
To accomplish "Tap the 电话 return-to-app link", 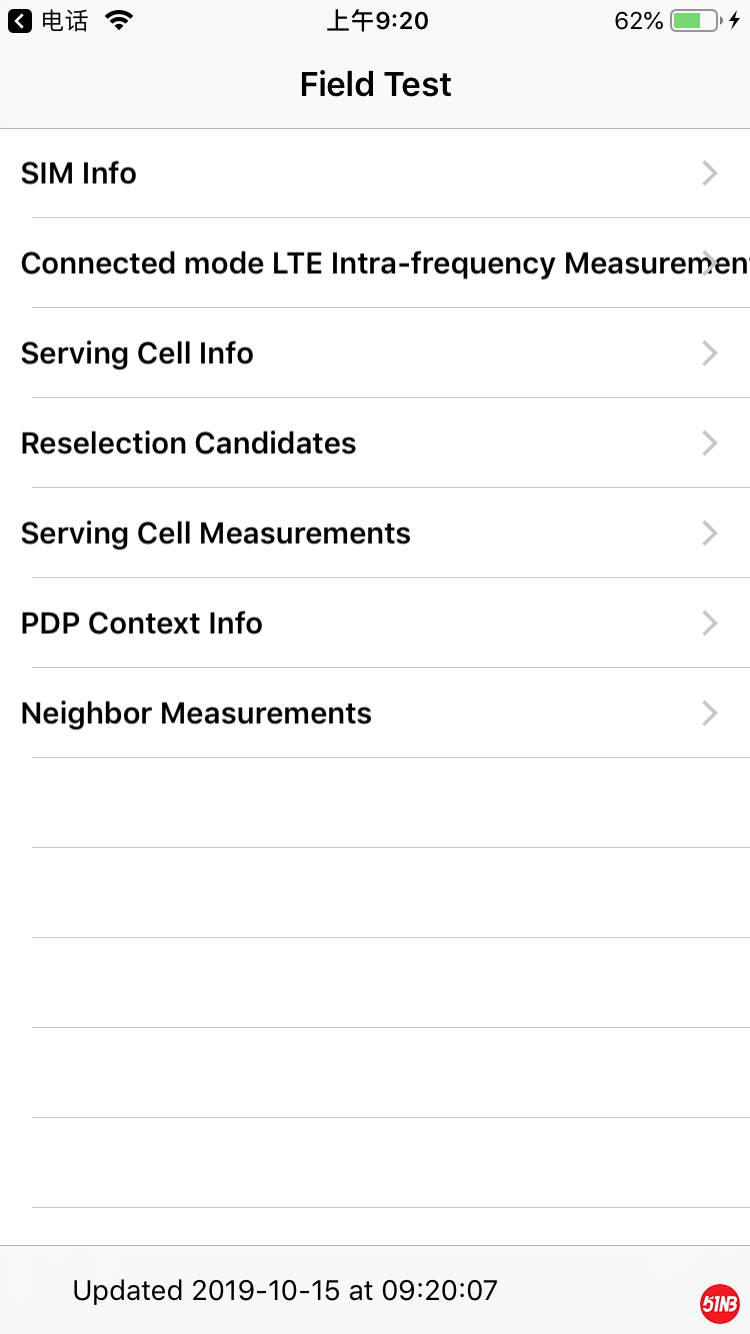I will click(65, 21).
